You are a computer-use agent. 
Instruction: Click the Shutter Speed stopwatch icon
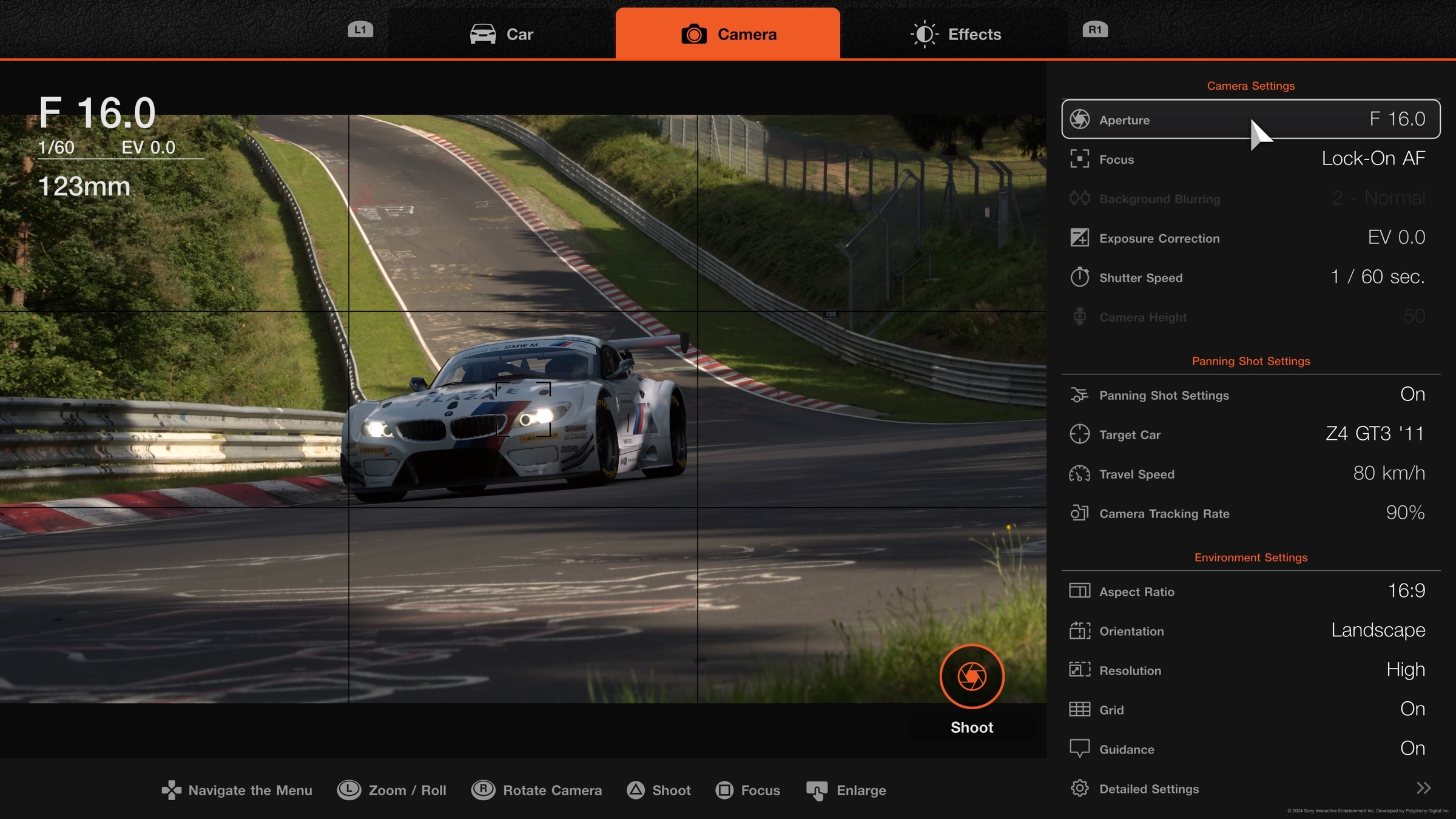coord(1079,277)
